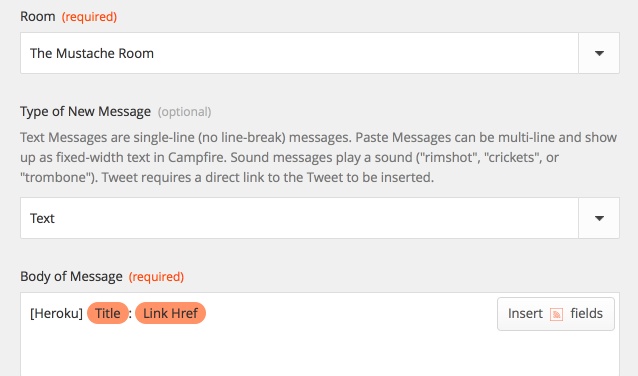Click the (optional) hint beside message type

pyautogui.click(x=184, y=112)
